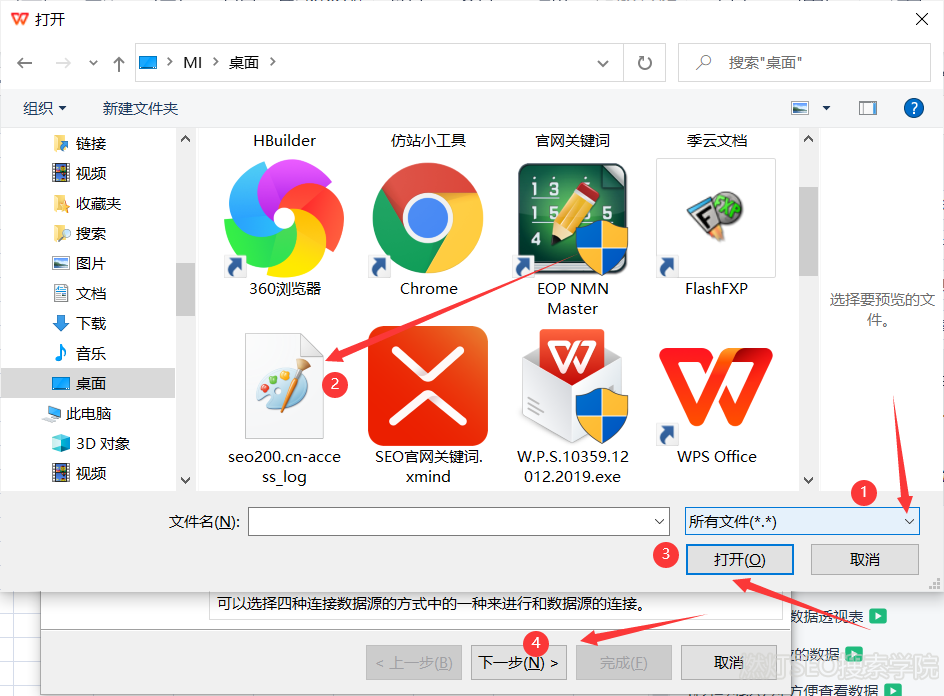Click the MI segment in address bar
944x696 pixels.
pos(193,63)
